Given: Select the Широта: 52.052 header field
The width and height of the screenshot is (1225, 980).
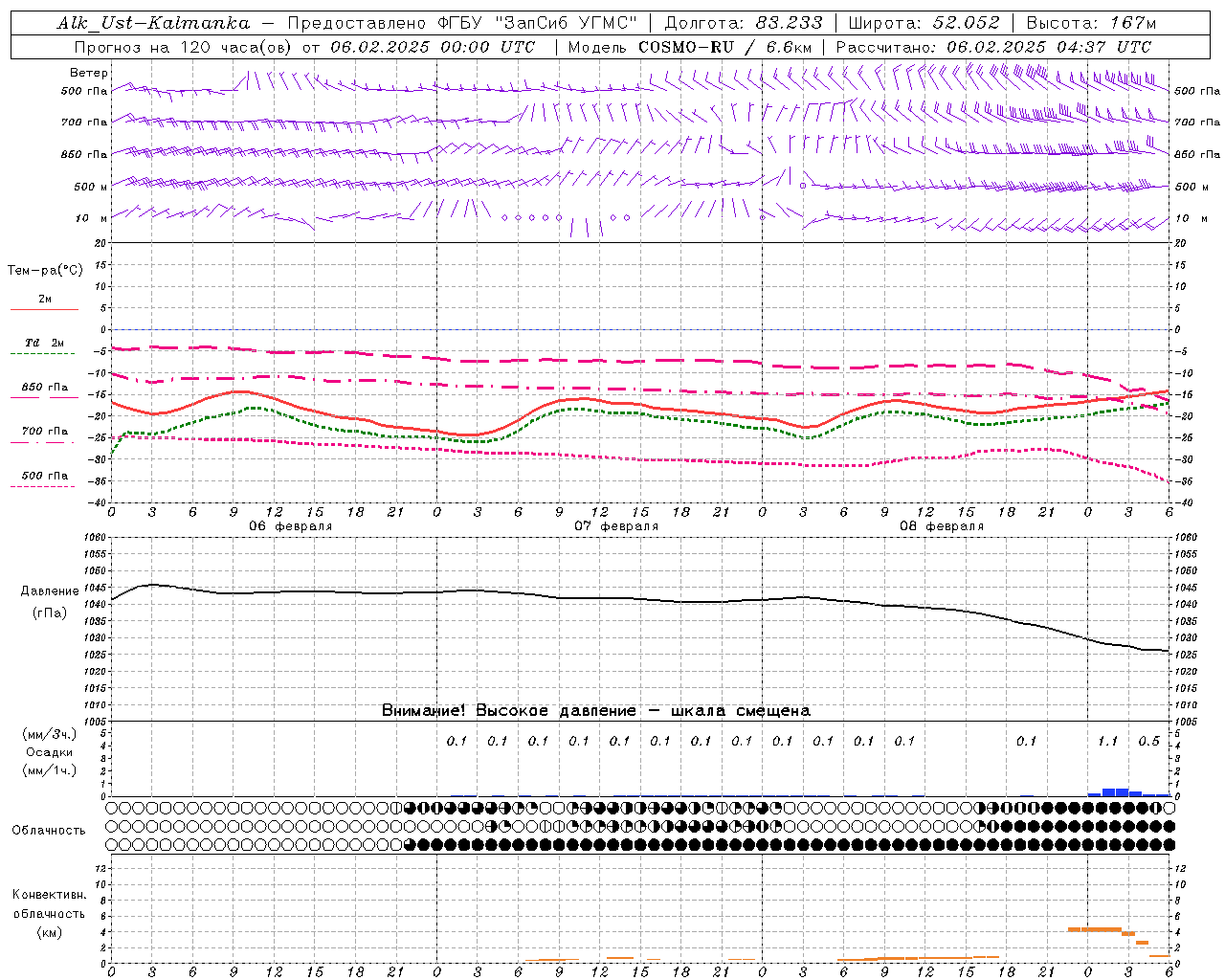Looking at the screenshot, I should click(924, 23).
